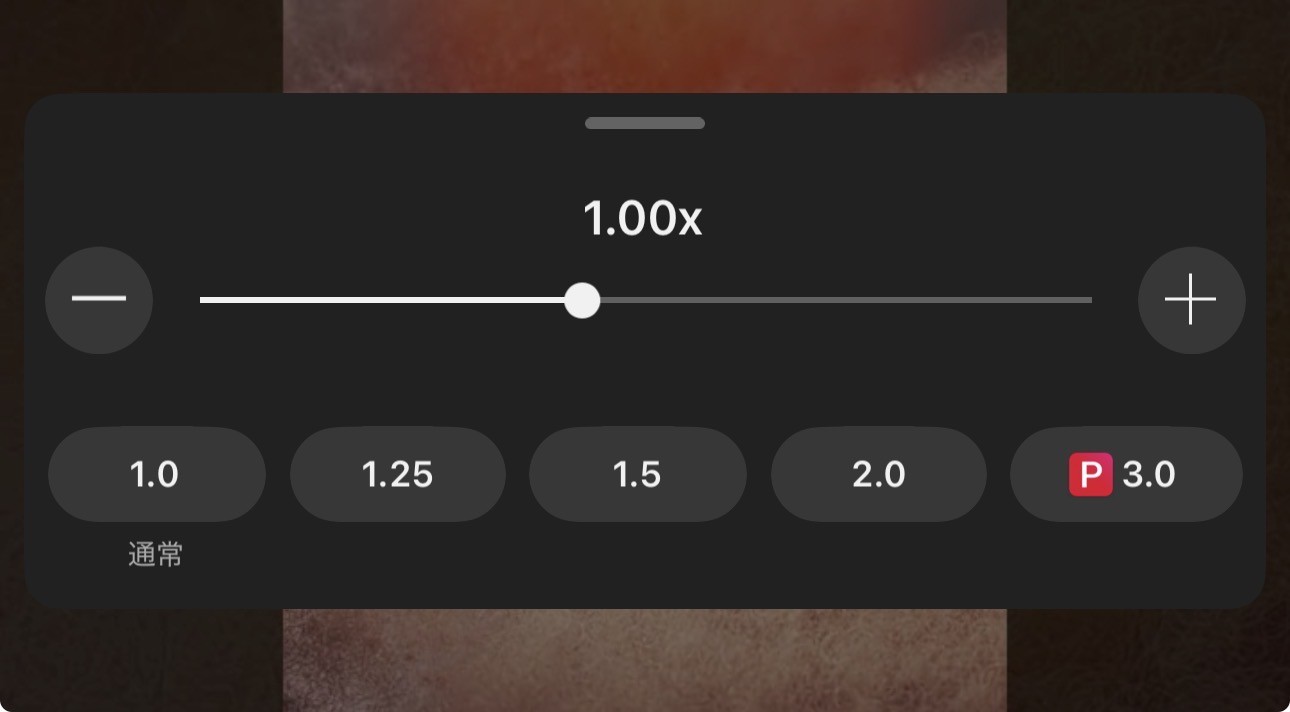Select the 1.0 speed preset

tap(157, 474)
